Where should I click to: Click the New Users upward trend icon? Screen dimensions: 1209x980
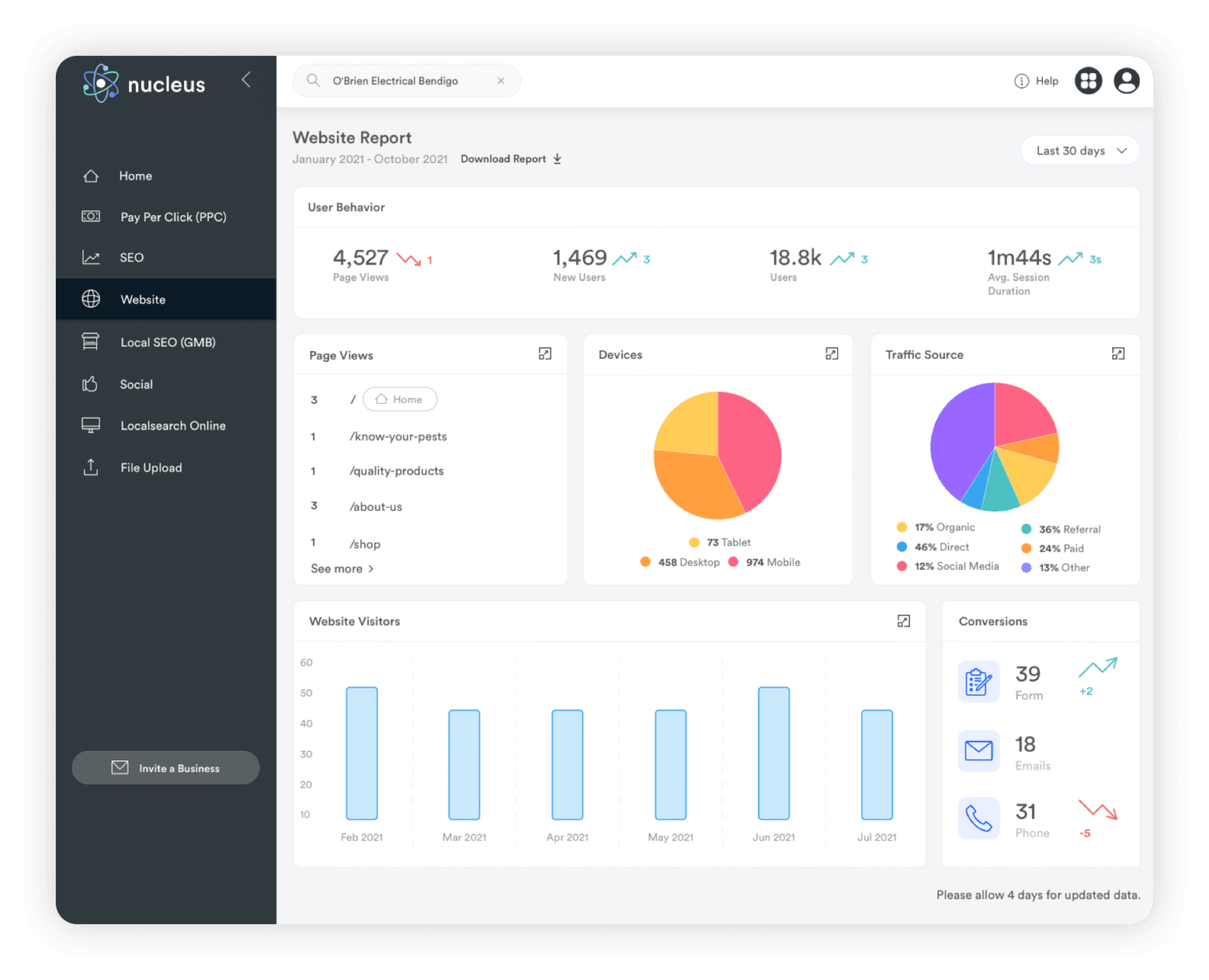pos(625,258)
